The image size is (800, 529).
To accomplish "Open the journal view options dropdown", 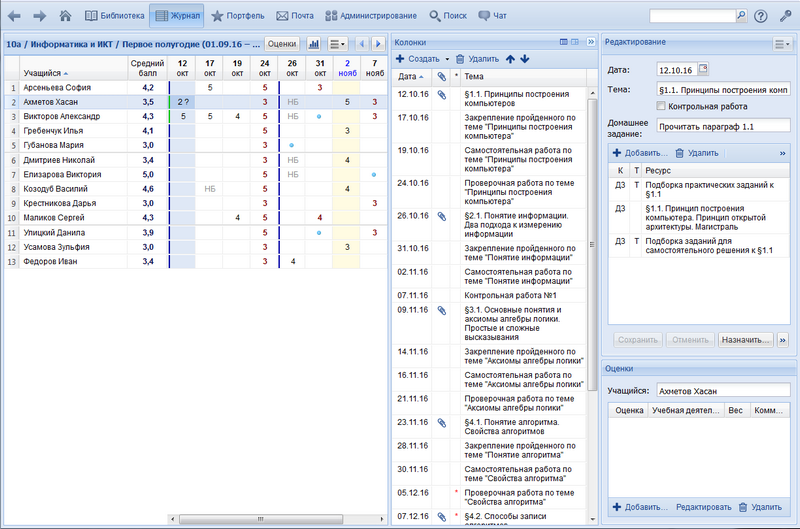I will [338, 44].
